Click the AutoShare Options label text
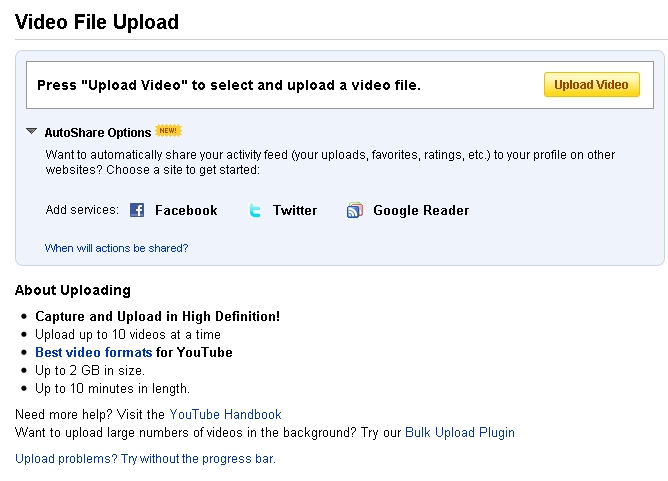 click(98, 132)
